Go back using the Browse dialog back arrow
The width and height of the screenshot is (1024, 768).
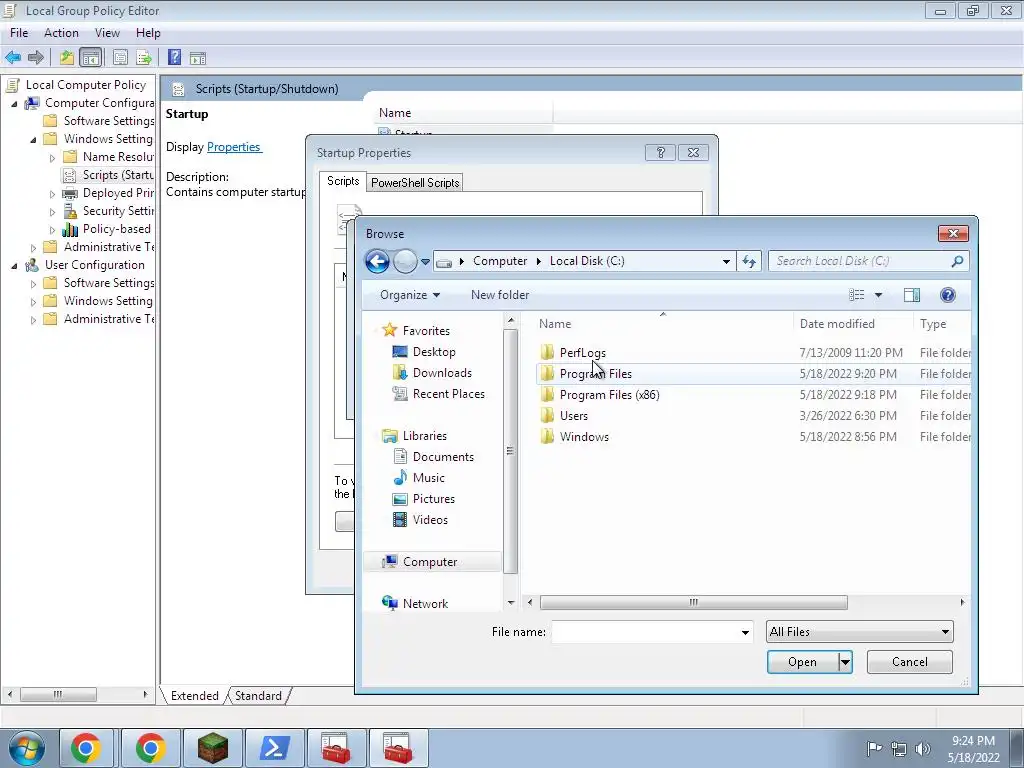point(377,261)
